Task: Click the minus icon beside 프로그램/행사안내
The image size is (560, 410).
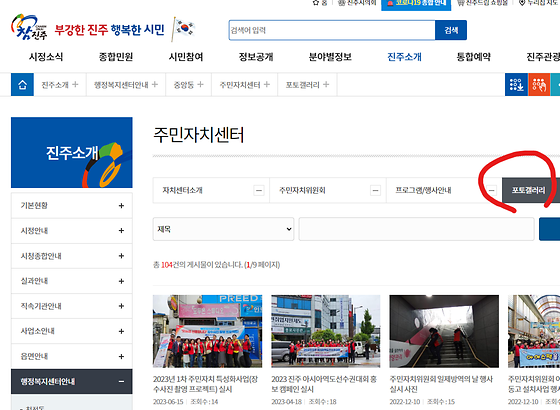Action: point(492,190)
